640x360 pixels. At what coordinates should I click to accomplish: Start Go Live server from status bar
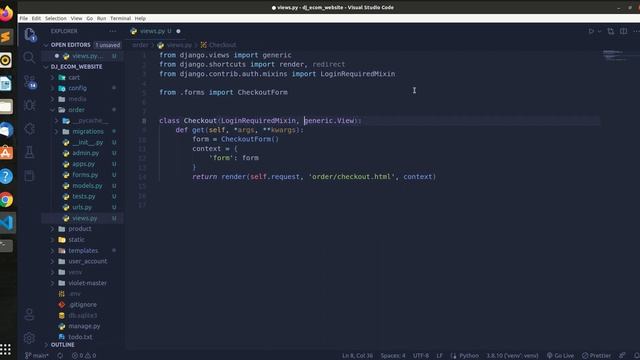click(x=560, y=356)
